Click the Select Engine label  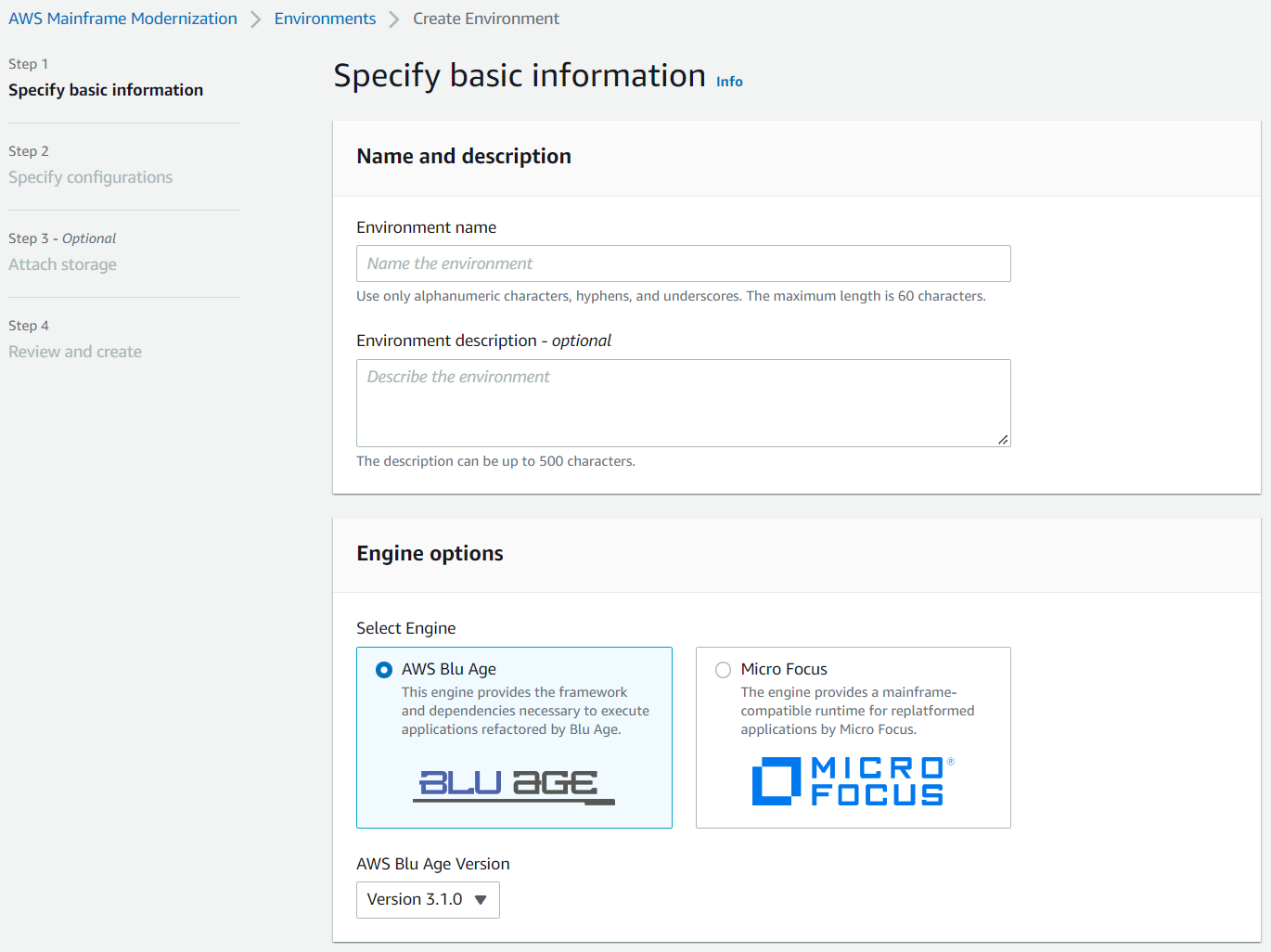(405, 628)
